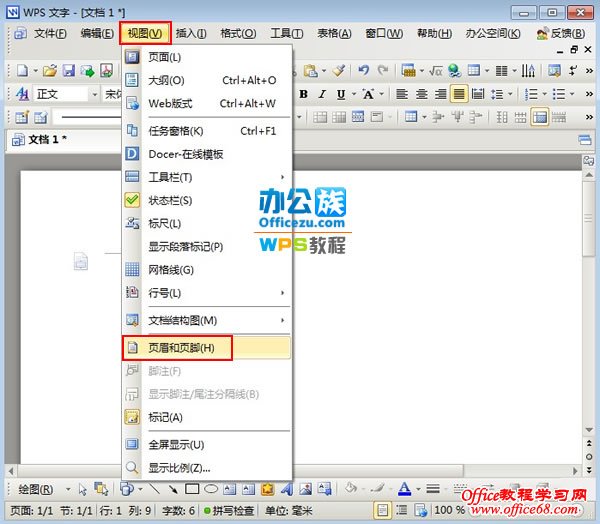Image resolution: width=600 pixels, height=524 pixels.
Task: Click the Feedback (反馈) button
Action: pos(561,34)
